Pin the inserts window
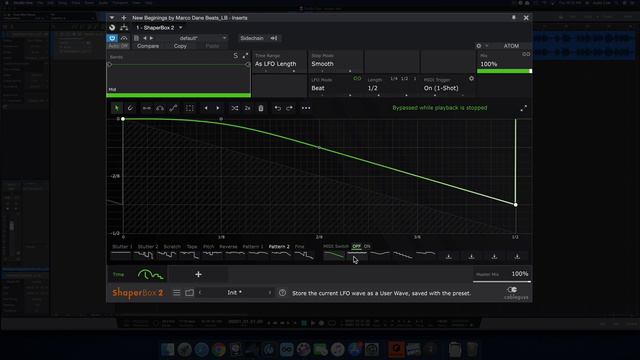The width and height of the screenshot is (640, 360). (x=514, y=18)
